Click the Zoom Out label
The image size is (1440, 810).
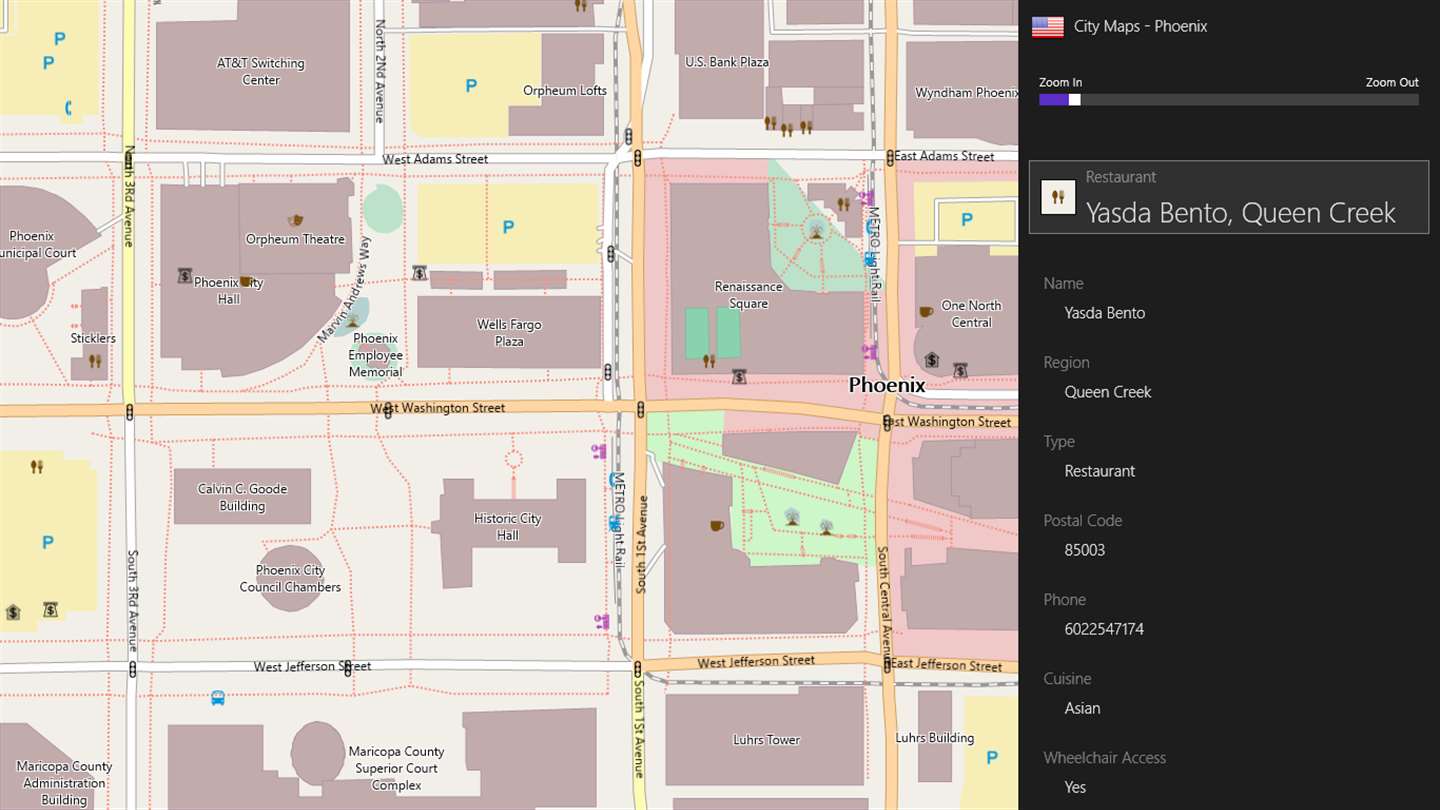click(1392, 82)
